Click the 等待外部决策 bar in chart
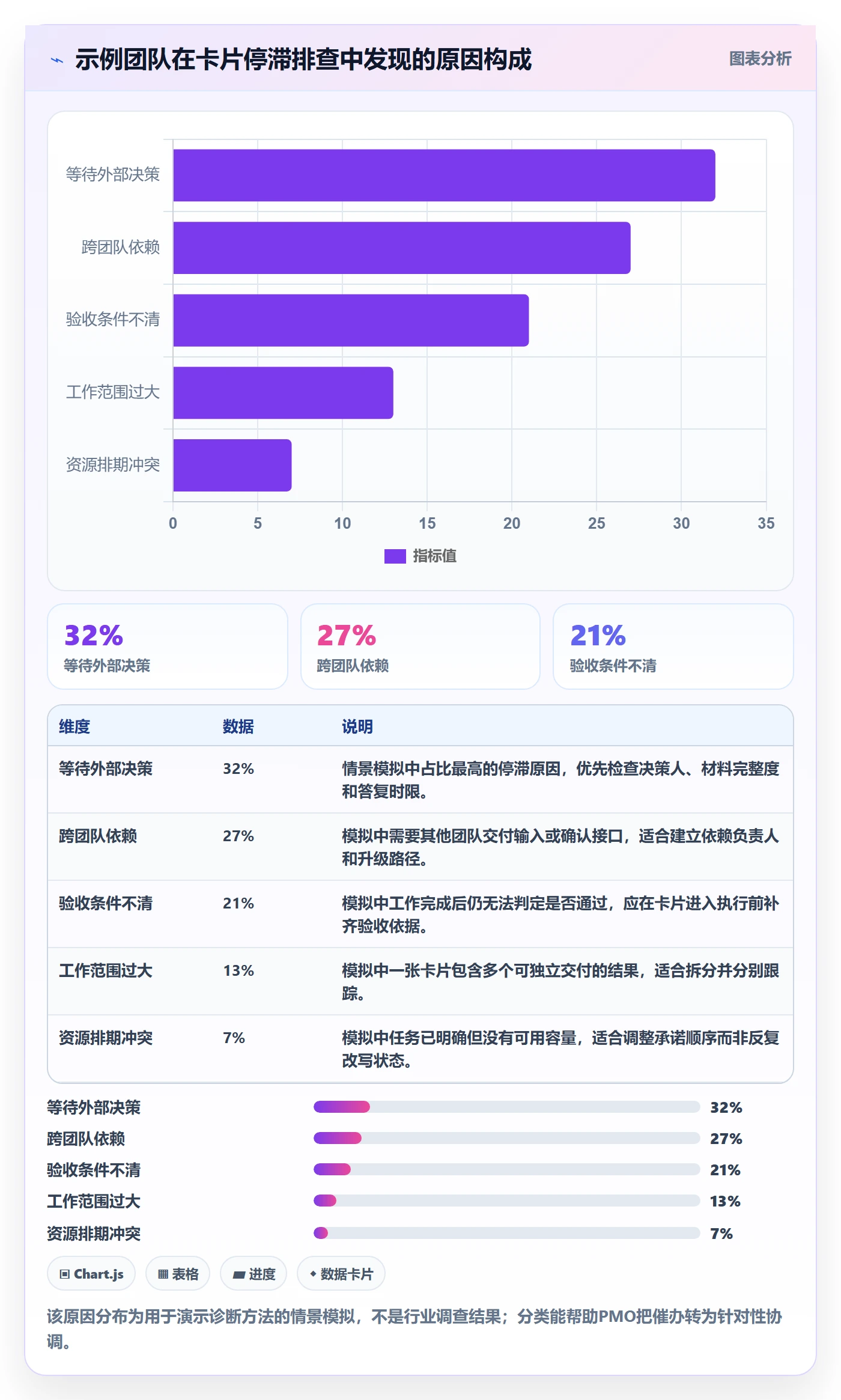This screenshot has width=841, height=1400. click(444, 175)
